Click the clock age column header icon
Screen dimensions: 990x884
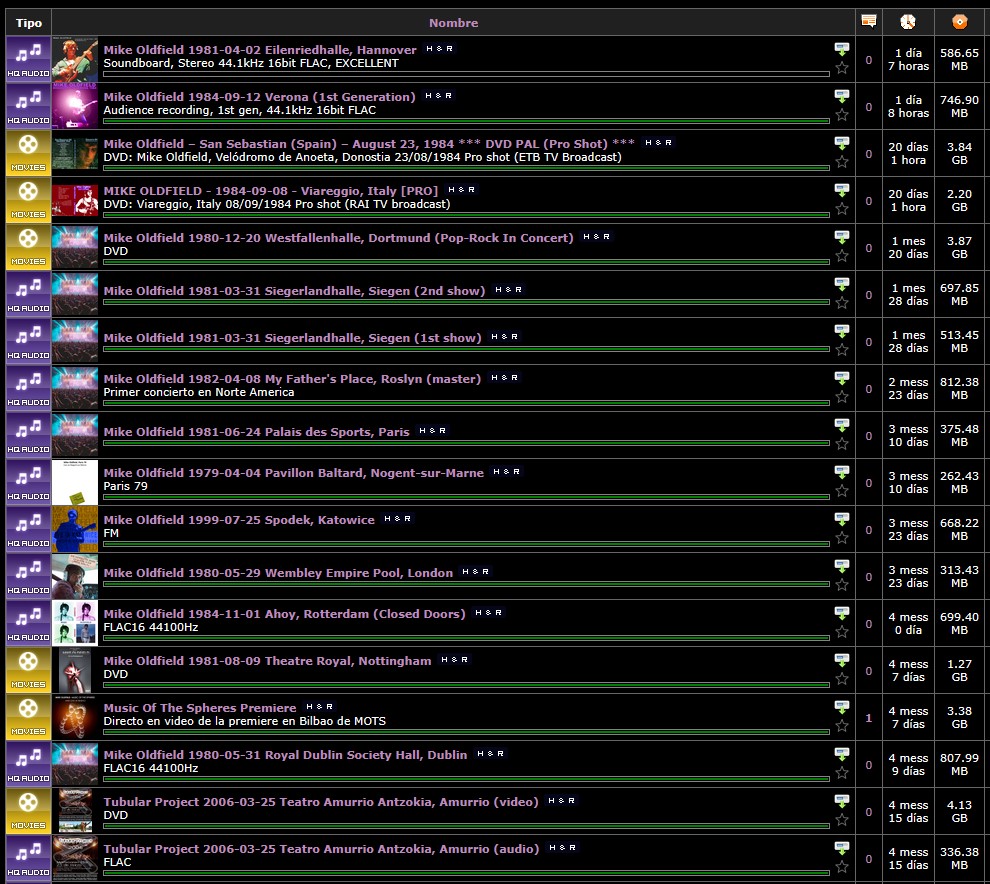[x=908, y=21]
